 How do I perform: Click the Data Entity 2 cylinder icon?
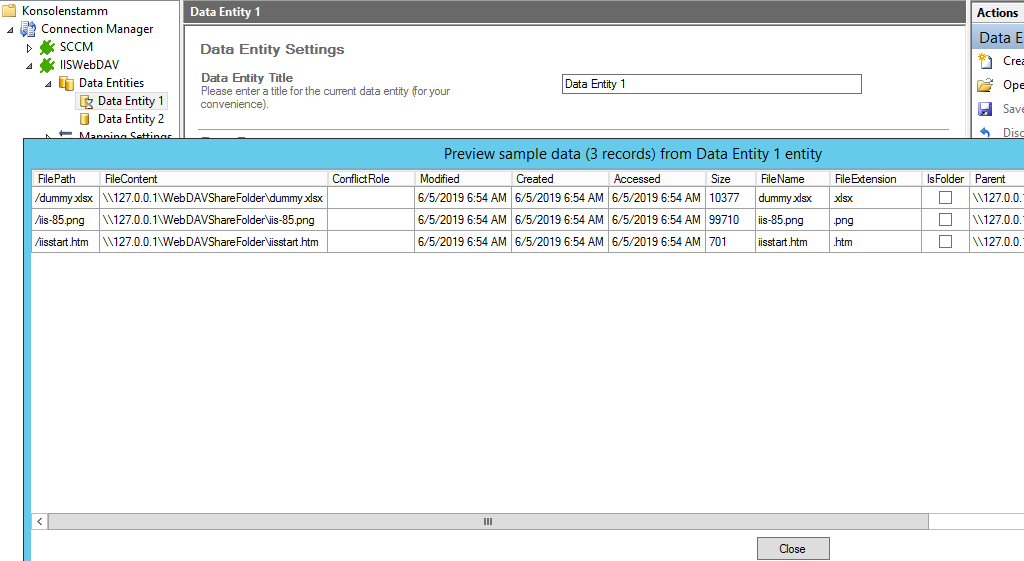click(x=85, y=119)
